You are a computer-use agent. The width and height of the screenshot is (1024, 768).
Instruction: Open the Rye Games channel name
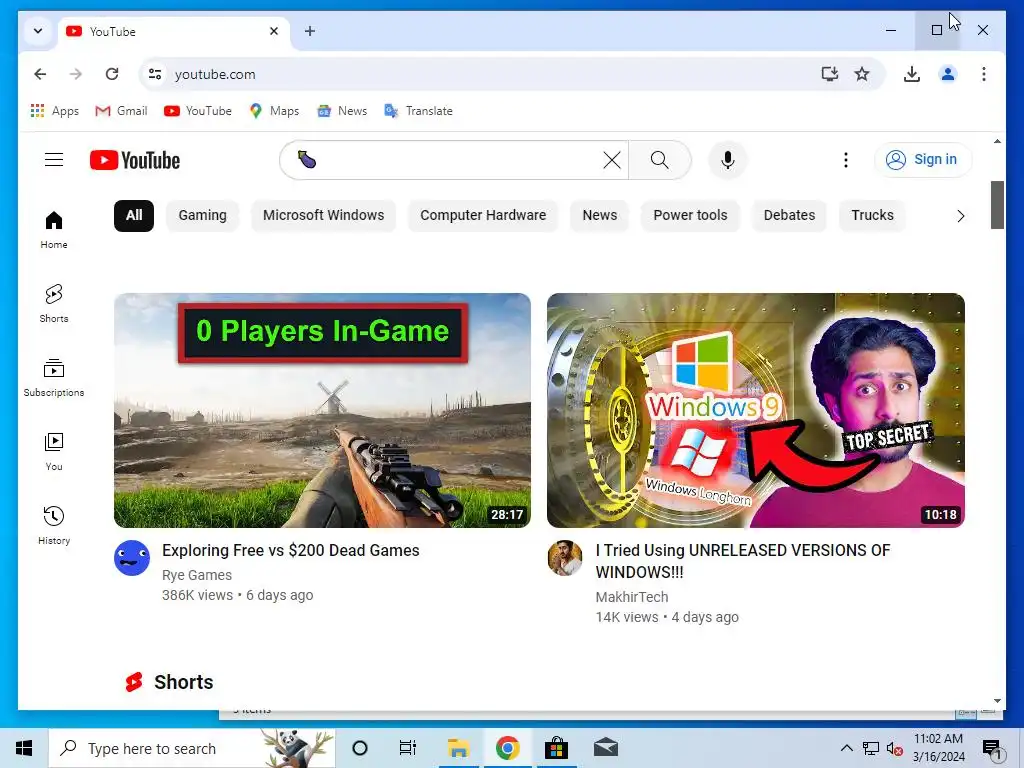pyautogui.click(x=197, y=575)
